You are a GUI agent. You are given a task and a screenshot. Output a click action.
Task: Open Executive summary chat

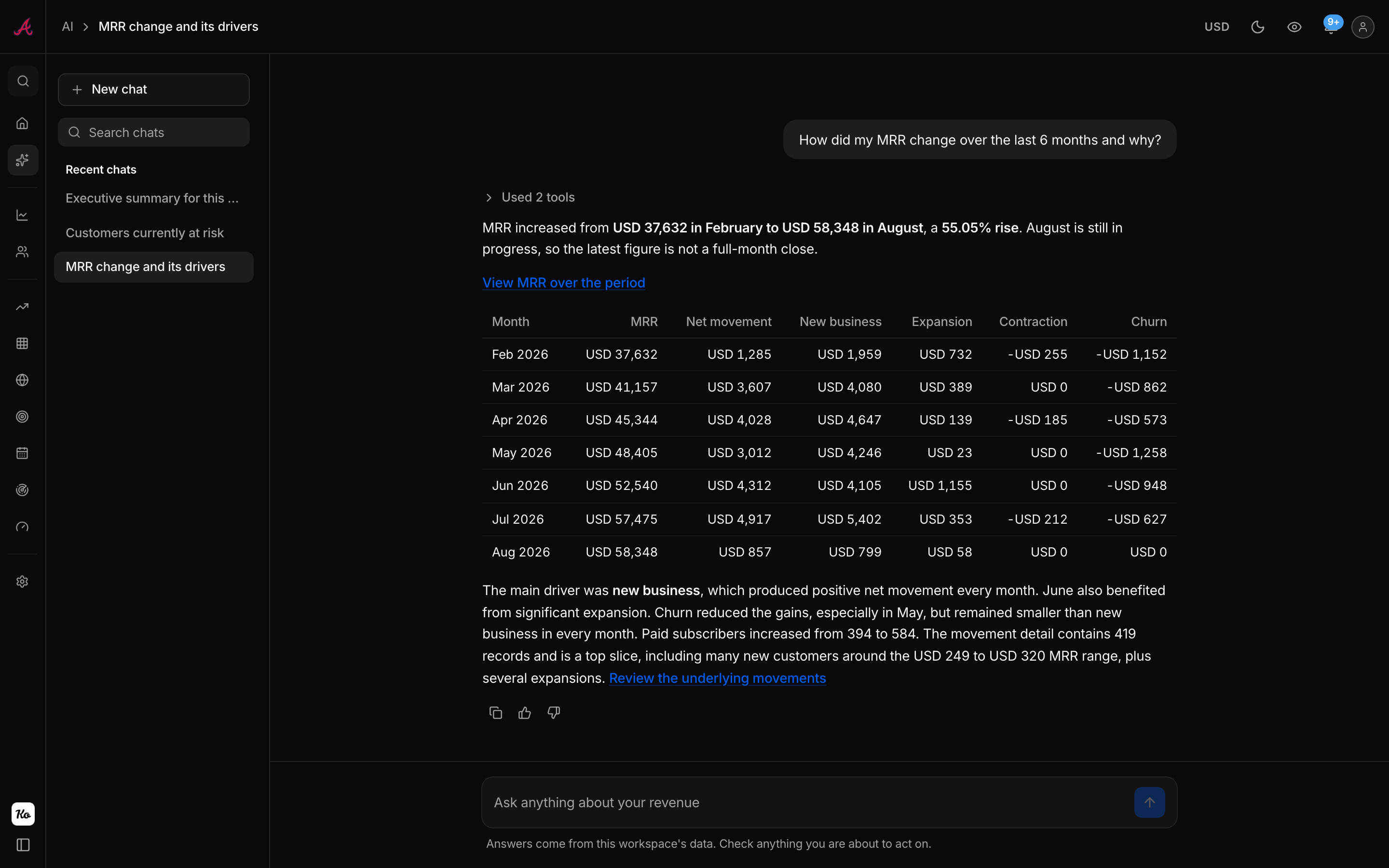pos(154,198)
